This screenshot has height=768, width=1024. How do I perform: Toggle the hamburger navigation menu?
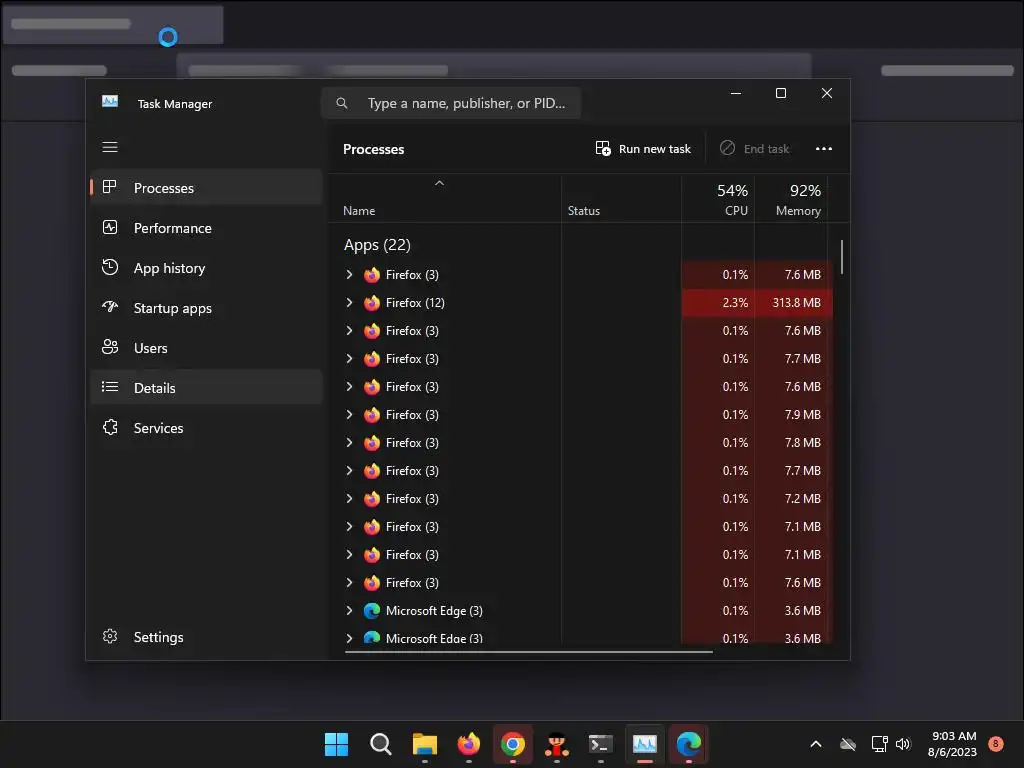110,147
